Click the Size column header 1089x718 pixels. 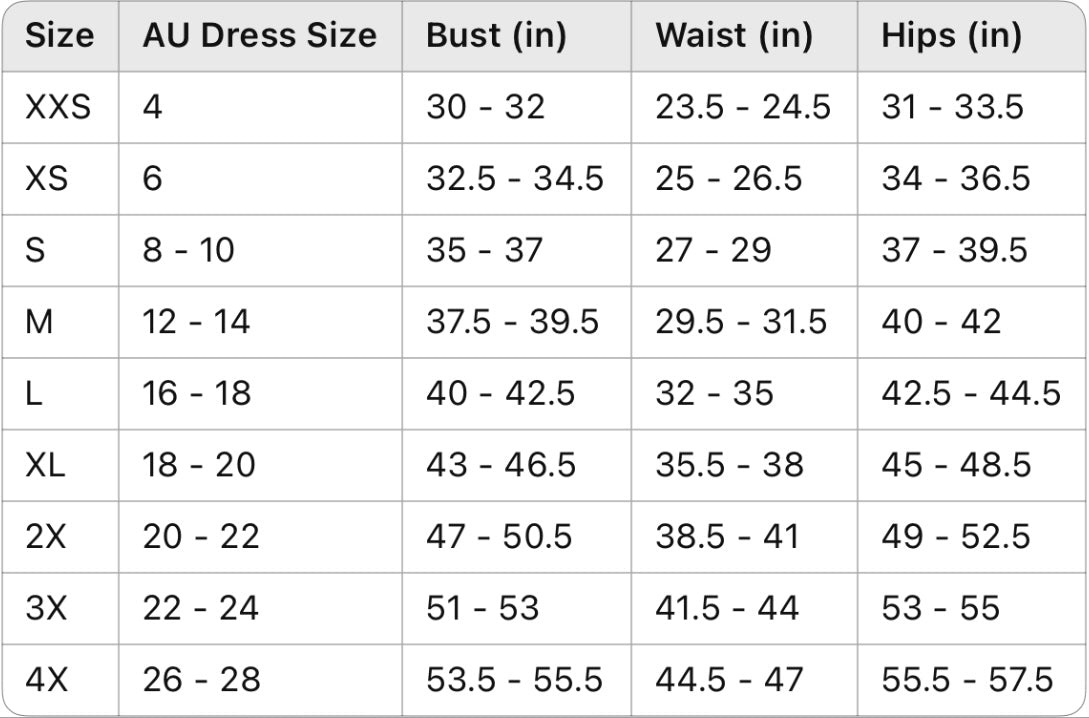coord(60,35)
